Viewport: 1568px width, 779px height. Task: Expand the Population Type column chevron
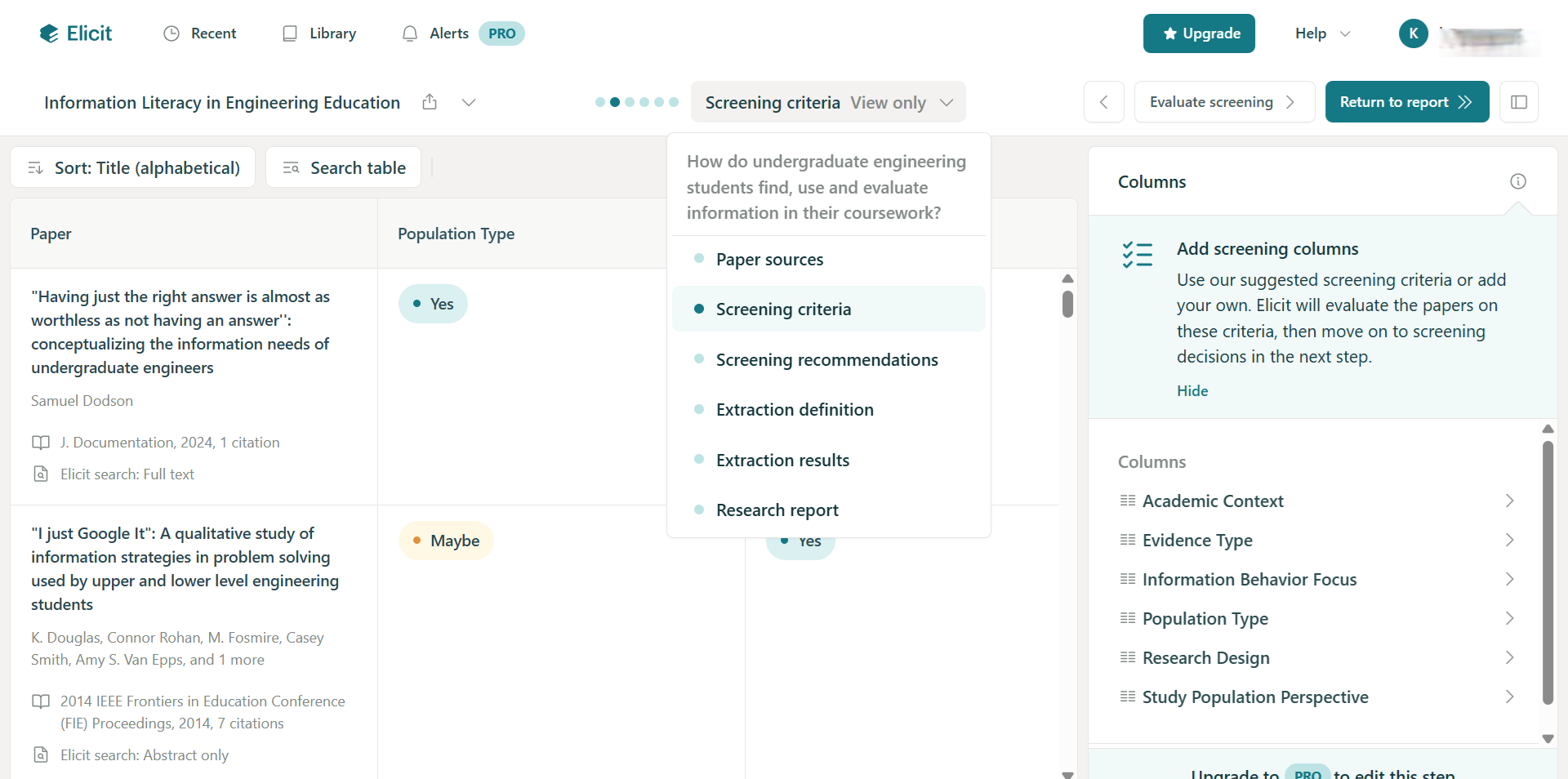coord(1508,618)
